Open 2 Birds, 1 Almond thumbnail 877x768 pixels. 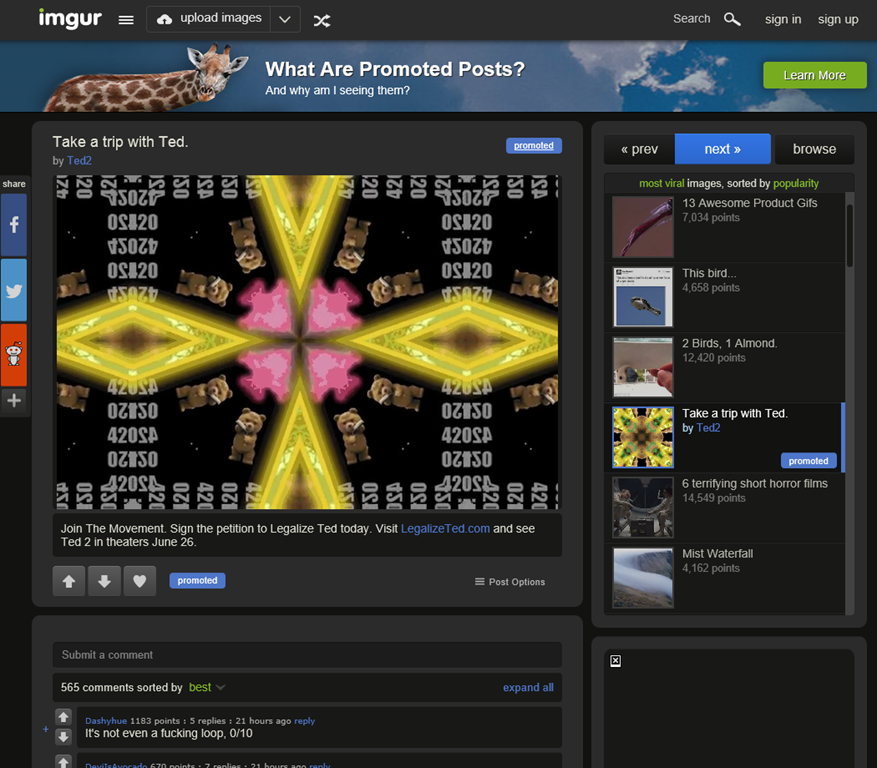[x=643, y=367]
